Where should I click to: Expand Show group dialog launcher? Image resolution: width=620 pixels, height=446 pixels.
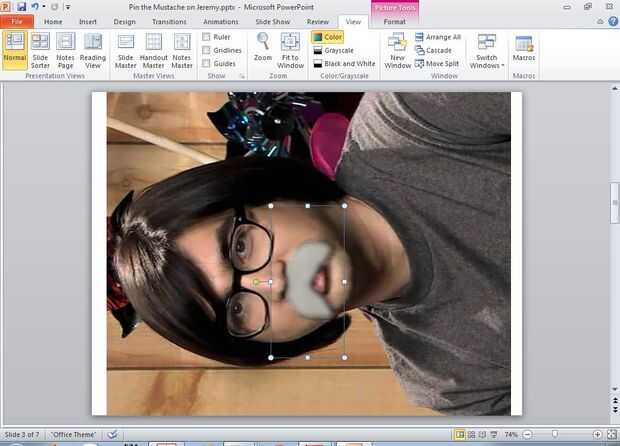[x=242, y=76]
